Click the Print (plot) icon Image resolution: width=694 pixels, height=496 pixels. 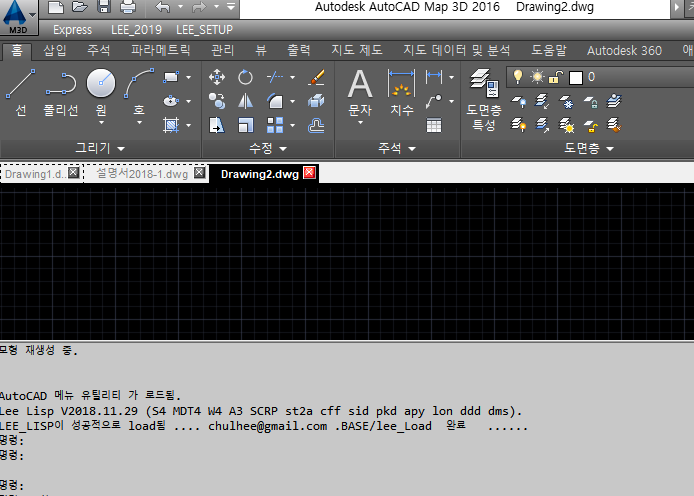click(128, 7)
